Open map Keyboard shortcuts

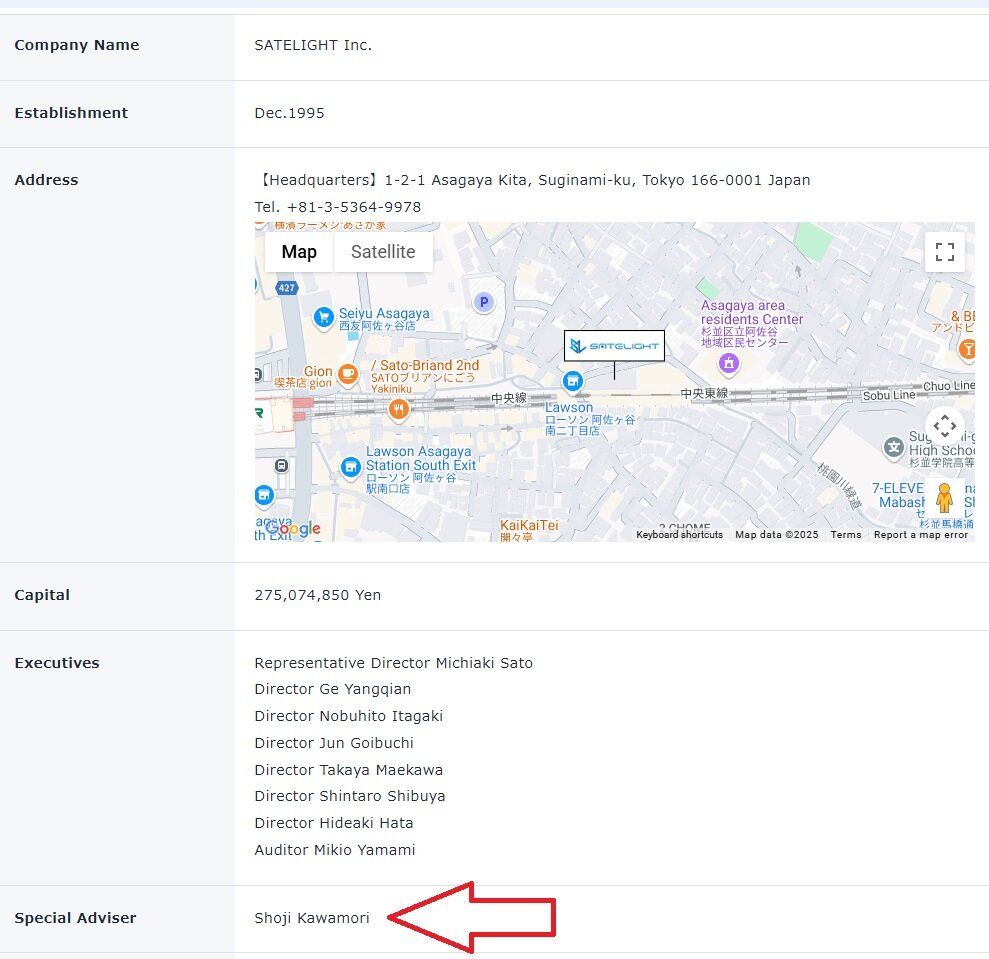(x=679, y=534)
